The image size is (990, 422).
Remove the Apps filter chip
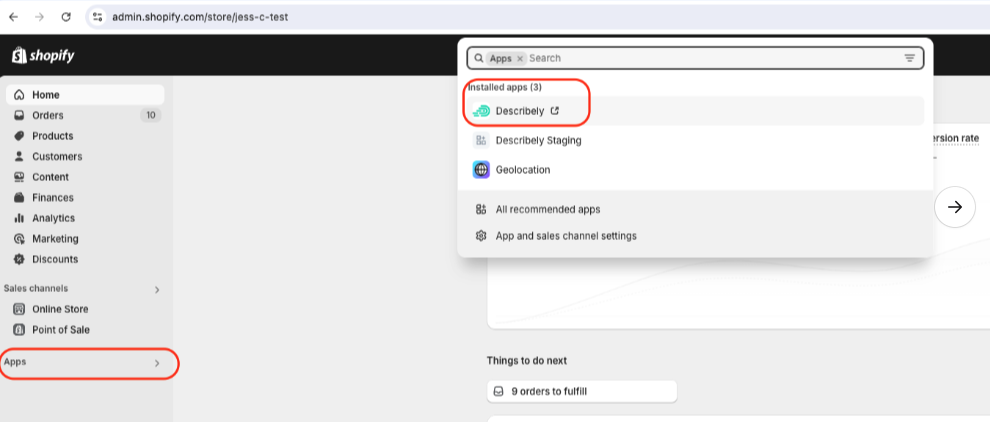(x=520, y=58)
